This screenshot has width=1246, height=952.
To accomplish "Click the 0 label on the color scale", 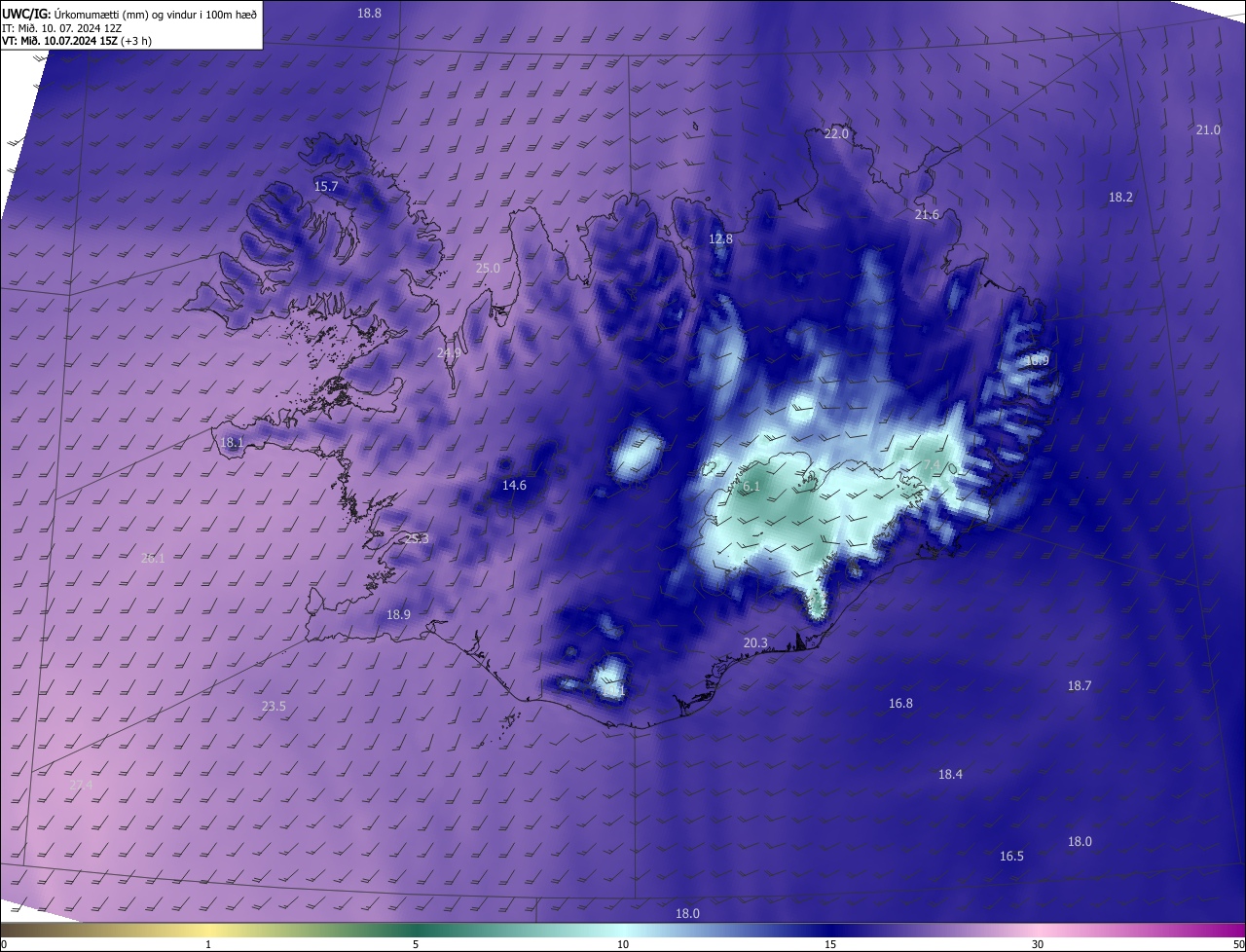I will (3, 944).
